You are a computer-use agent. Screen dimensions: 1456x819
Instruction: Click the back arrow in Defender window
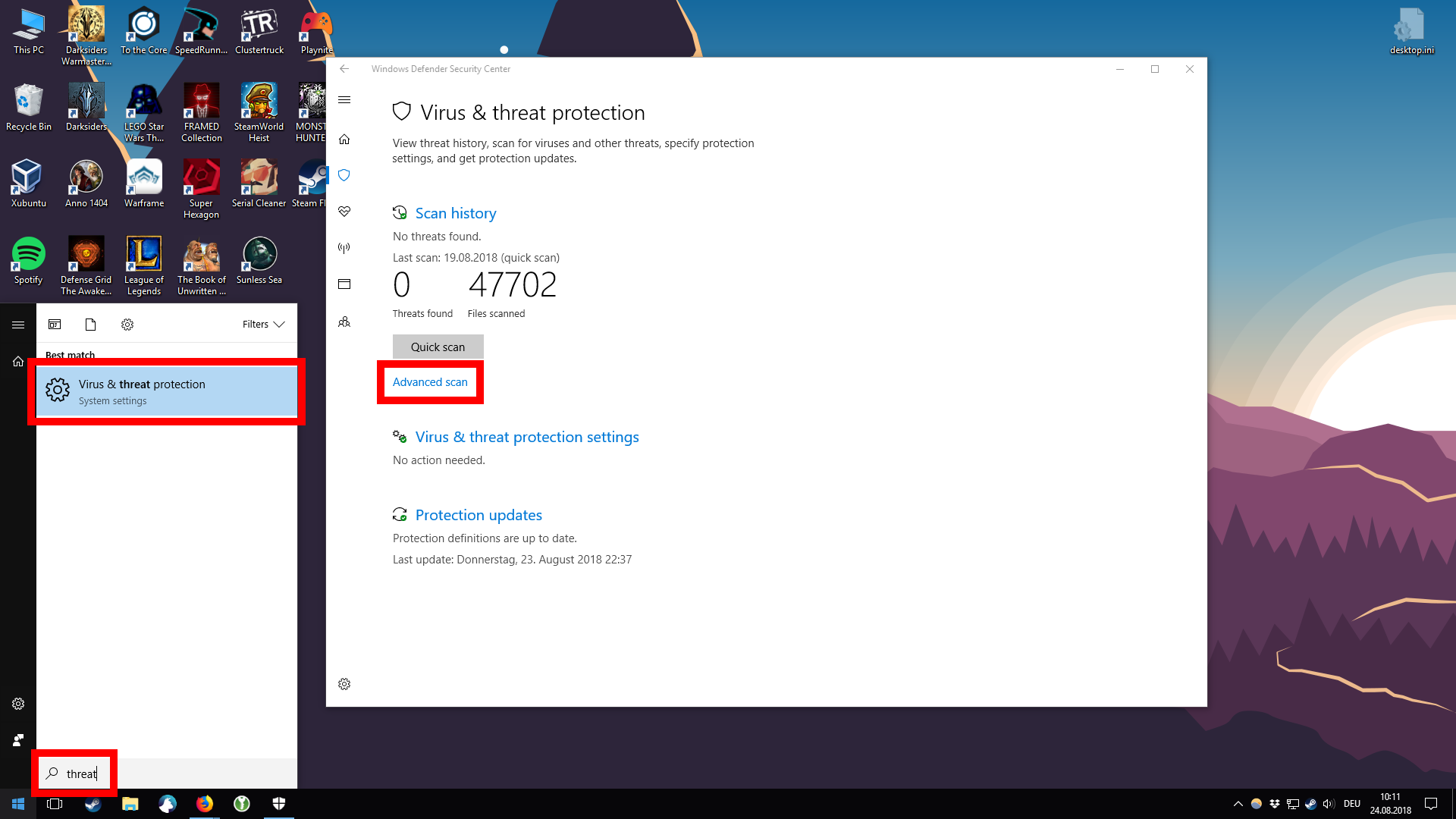(344, 69)
